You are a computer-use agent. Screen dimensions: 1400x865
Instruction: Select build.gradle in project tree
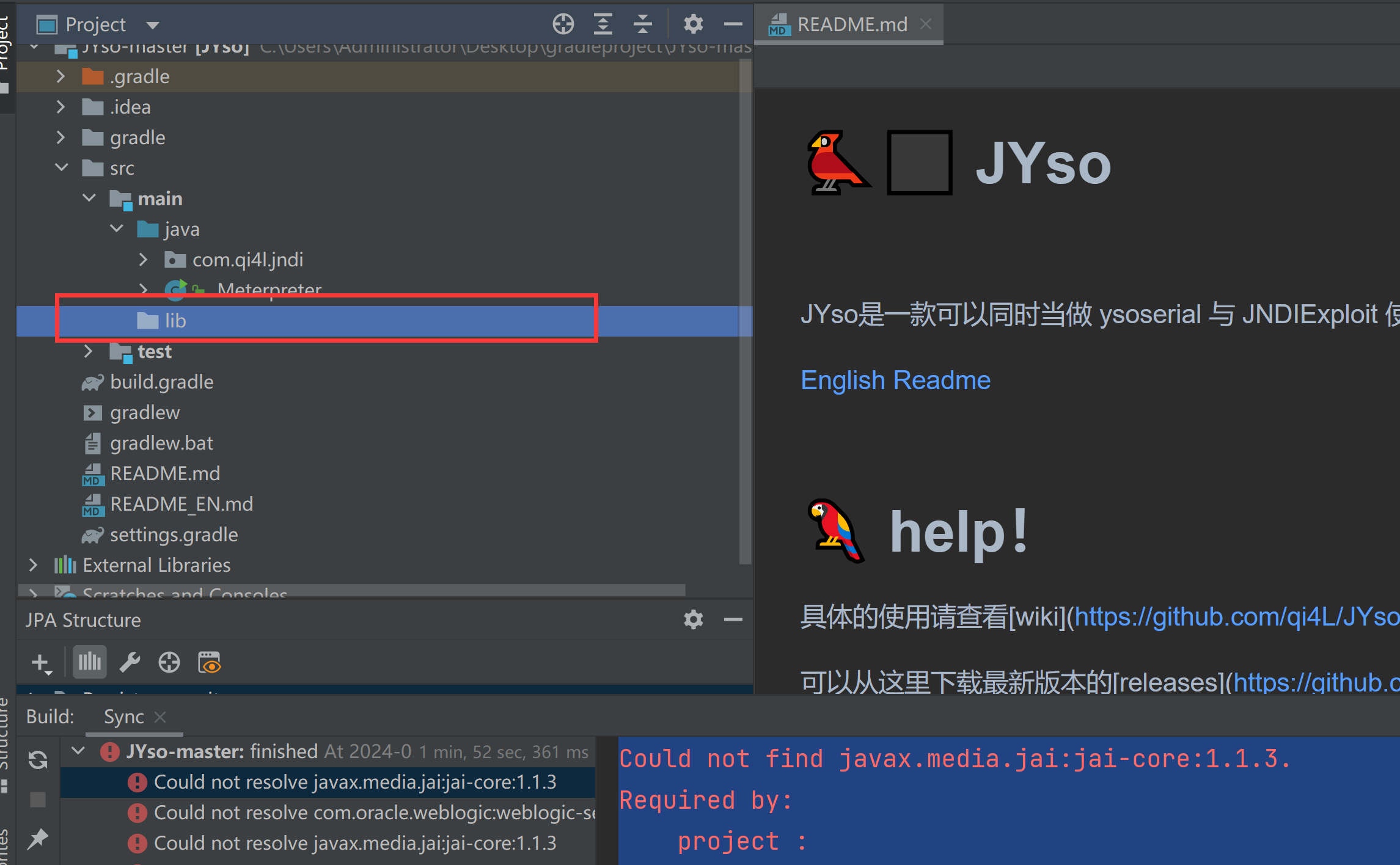[161, 382]
